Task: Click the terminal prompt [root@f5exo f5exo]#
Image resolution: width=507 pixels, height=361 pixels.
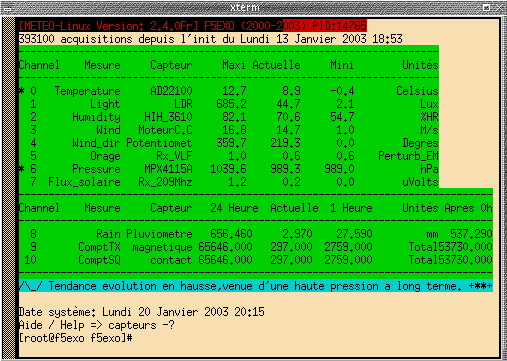Action: pos(76,338)
